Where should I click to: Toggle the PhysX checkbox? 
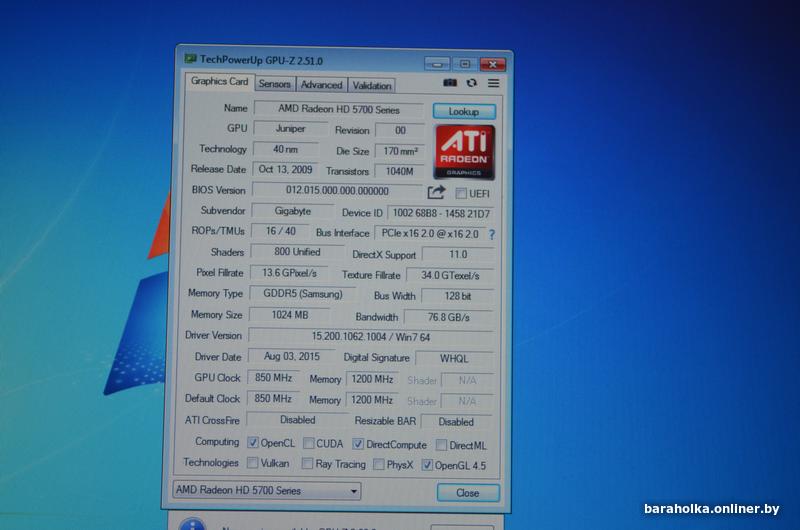379,464
